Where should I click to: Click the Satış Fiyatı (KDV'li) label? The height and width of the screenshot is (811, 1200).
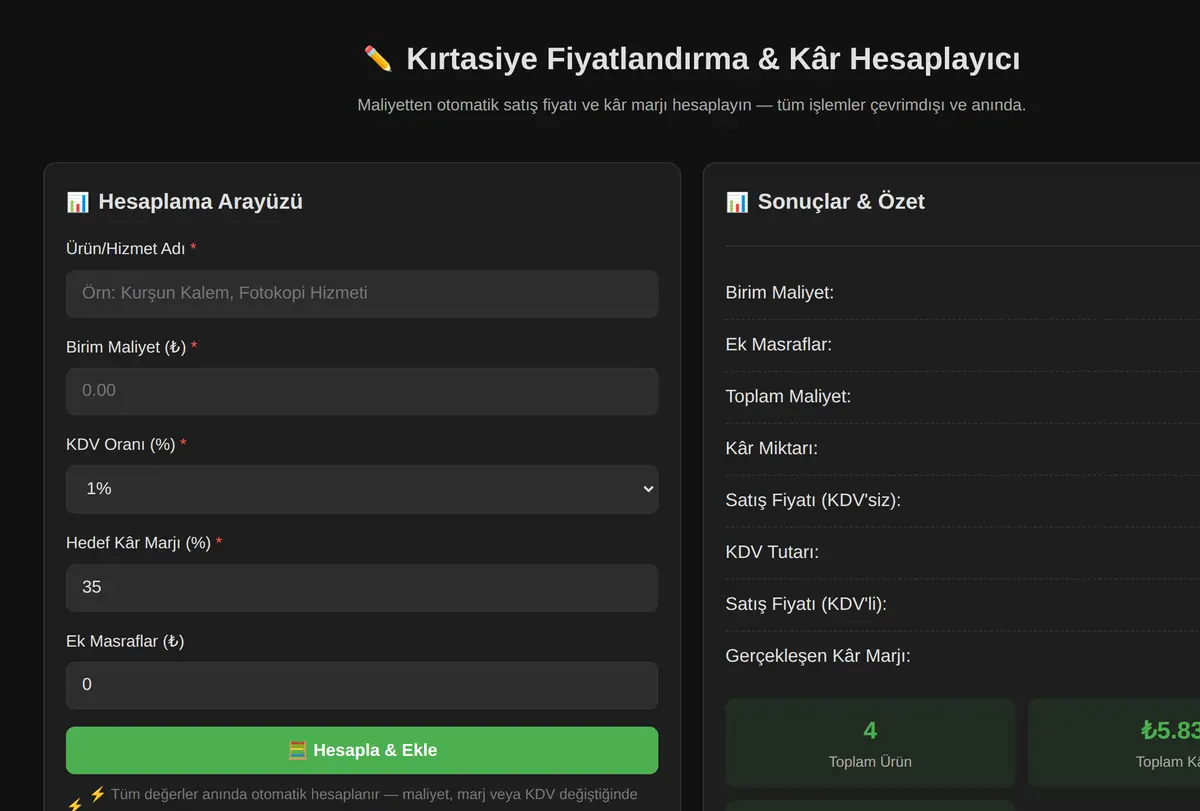pos(806,605)
